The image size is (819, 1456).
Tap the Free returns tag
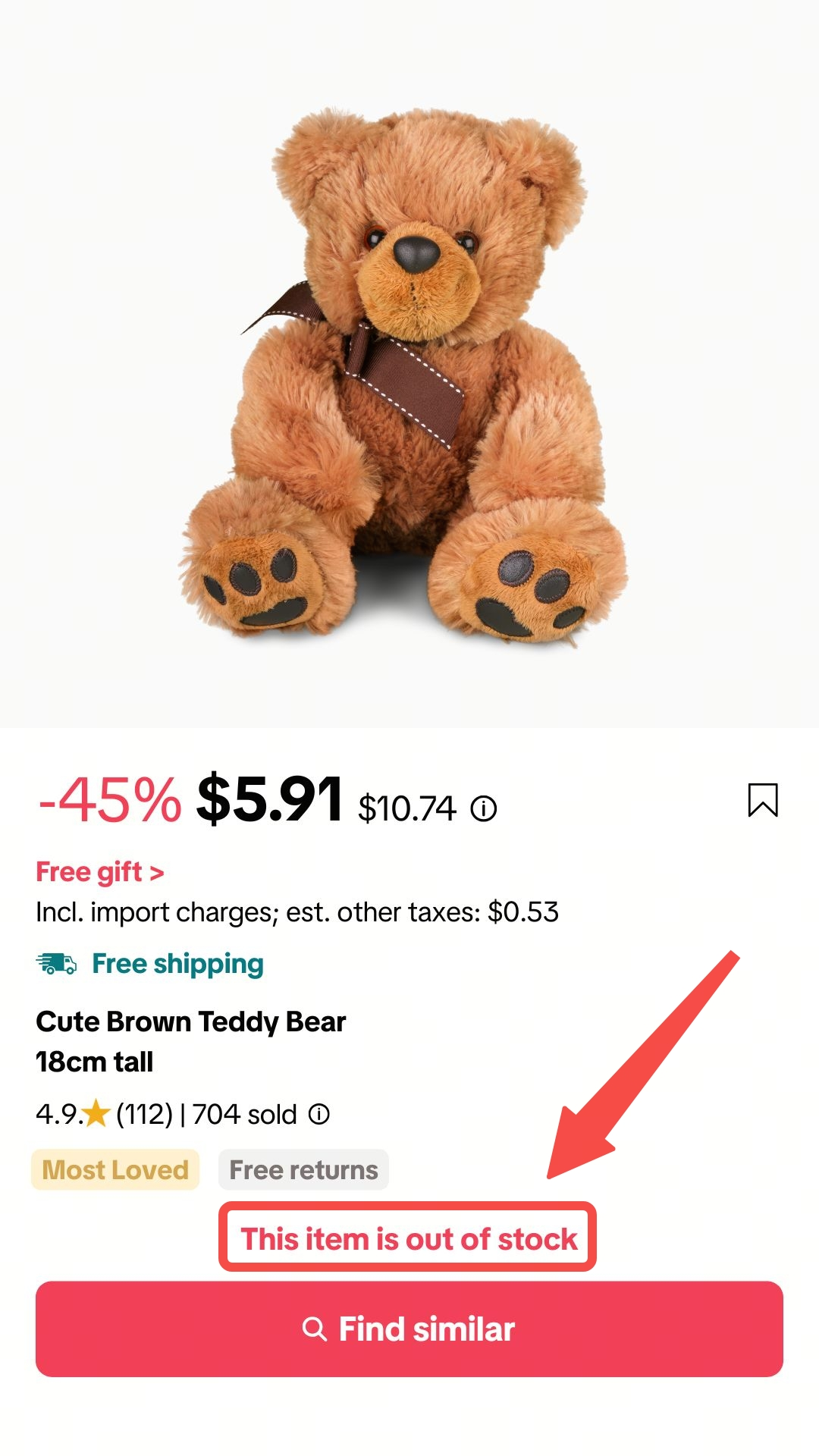pos(303,1170)
